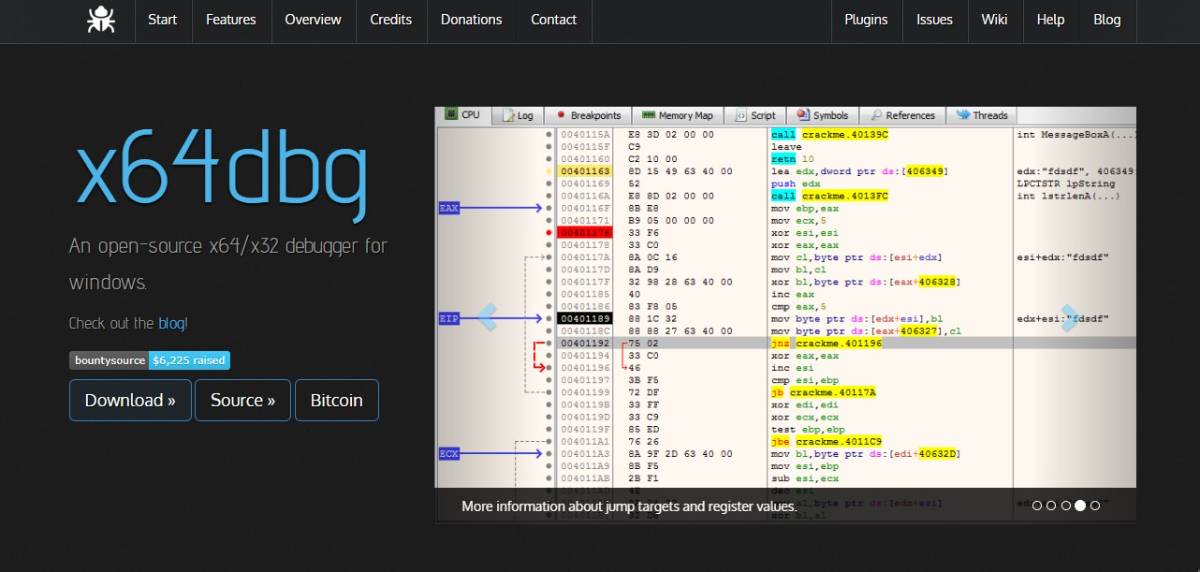Select the first carousel indicator dot

pos(1037,506)
